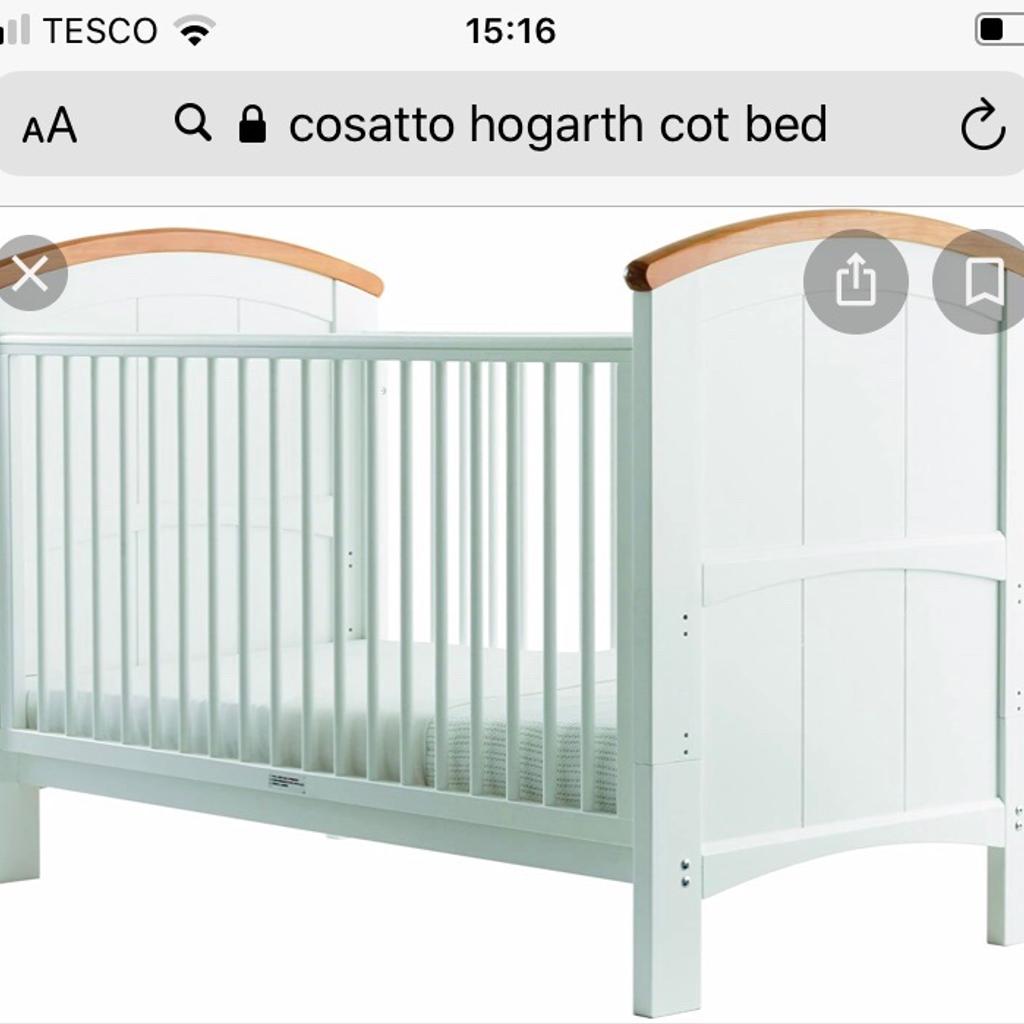Tap the cellular signal bars icon
Screen dimensions: 1024x1024
(x=14, y=30)
